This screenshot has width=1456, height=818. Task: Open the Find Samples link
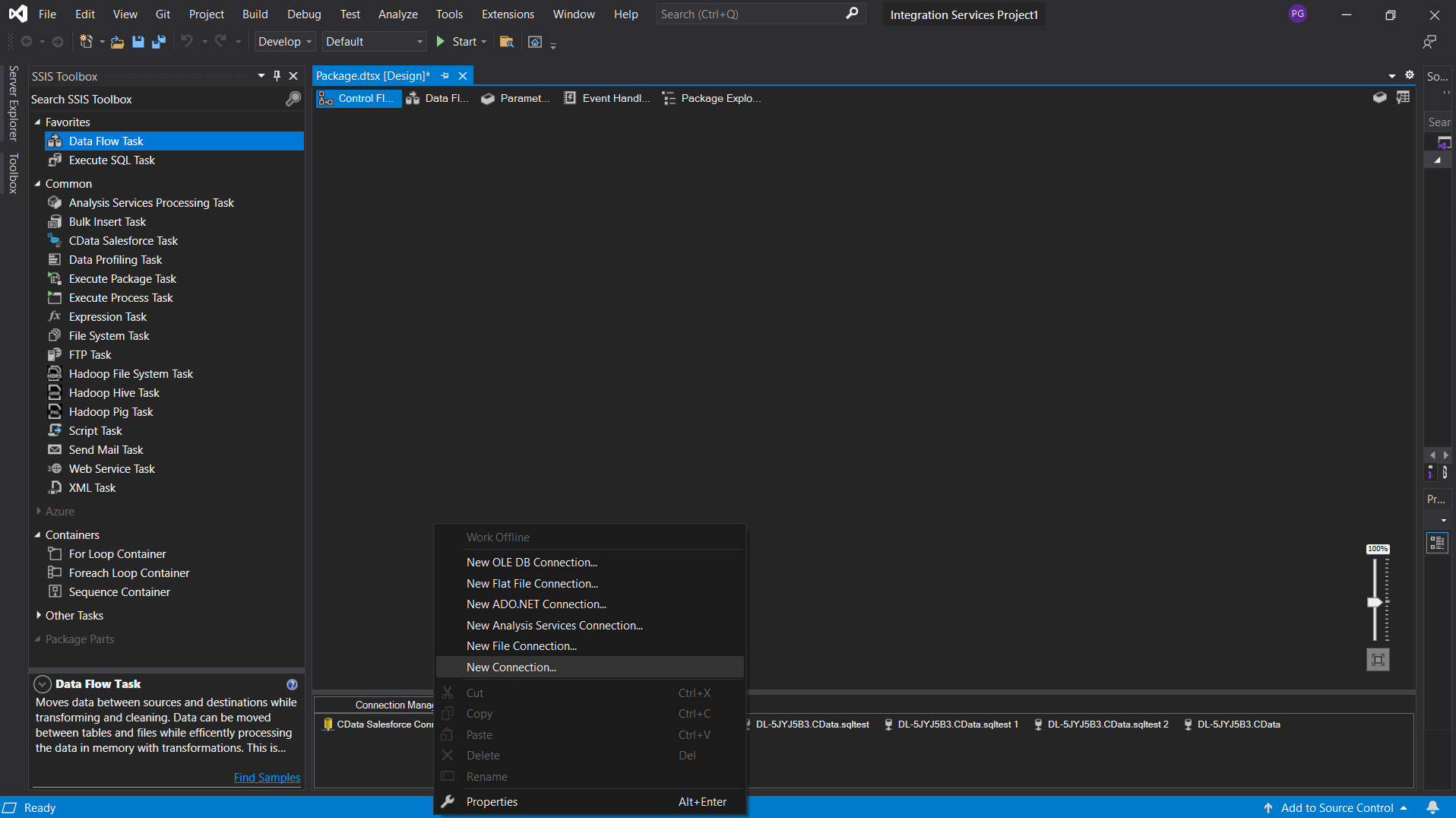(x=267, y=778)
